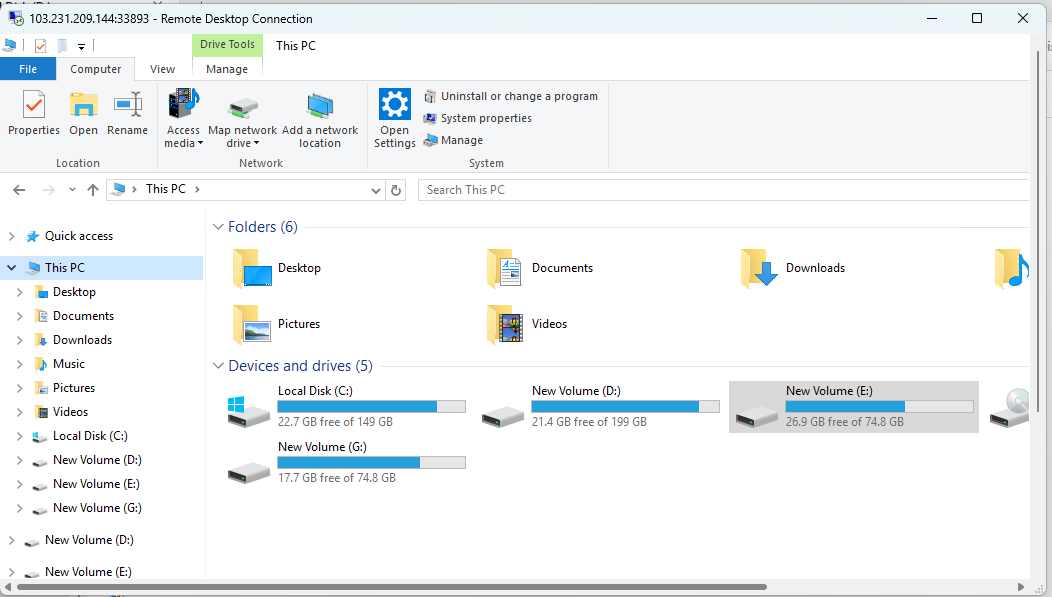The width and height of the screenshot is (1052, 597).
Task: Select Music in the navigation tree
Action: 69,364
